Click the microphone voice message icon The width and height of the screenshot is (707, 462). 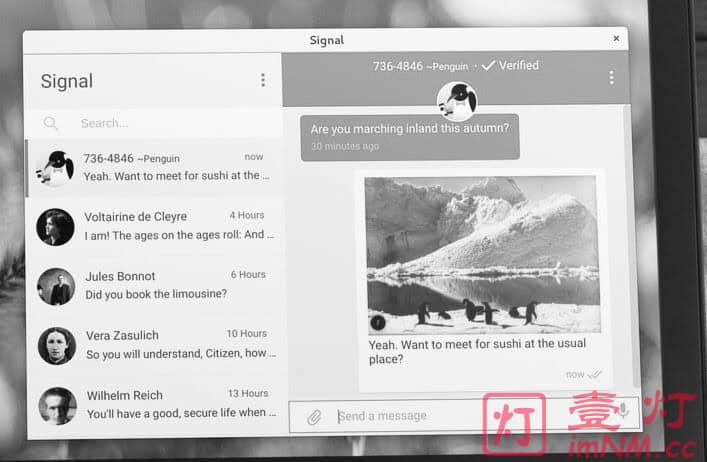point(624,410)
